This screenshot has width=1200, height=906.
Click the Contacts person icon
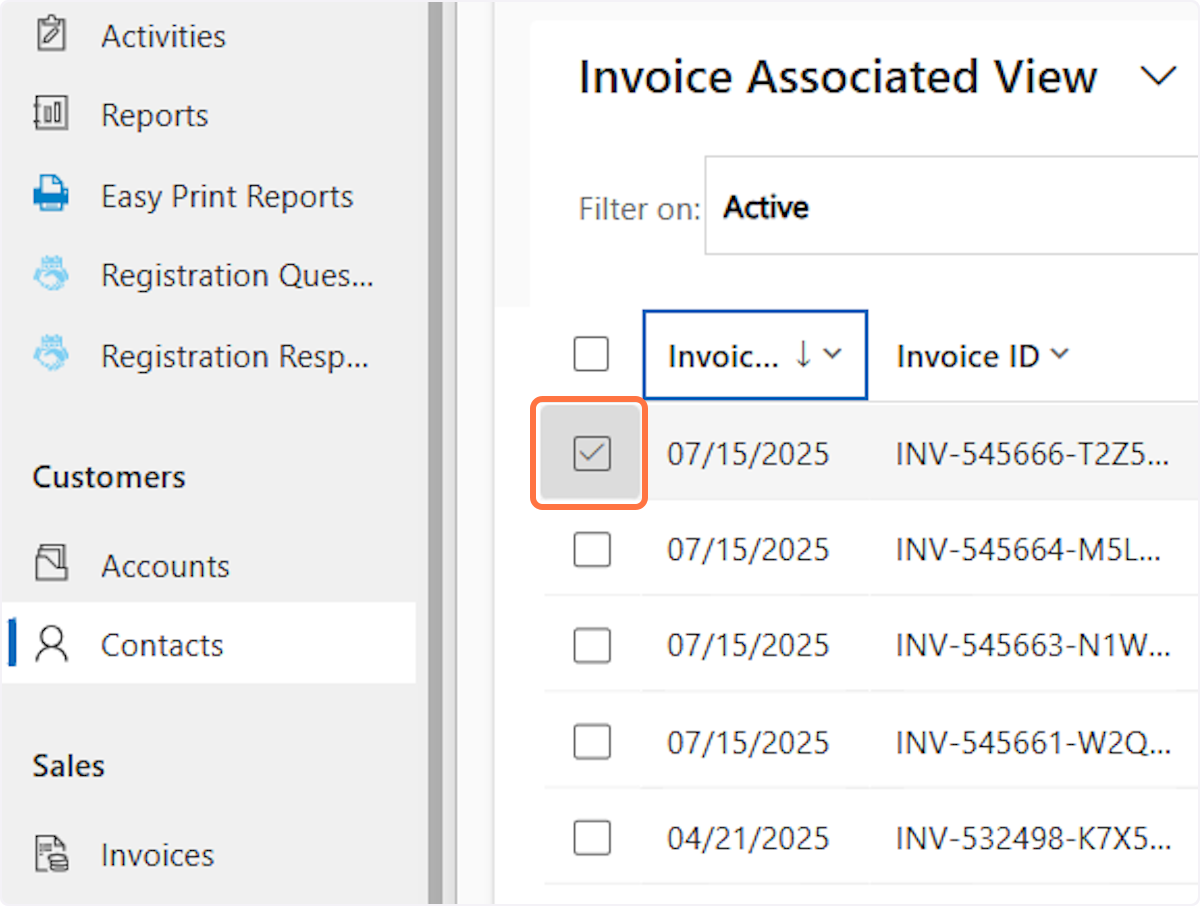pos(50,645)
